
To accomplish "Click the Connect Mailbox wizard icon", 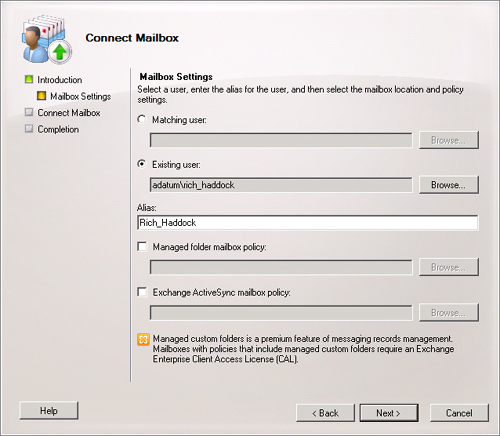I will (47, 39).
